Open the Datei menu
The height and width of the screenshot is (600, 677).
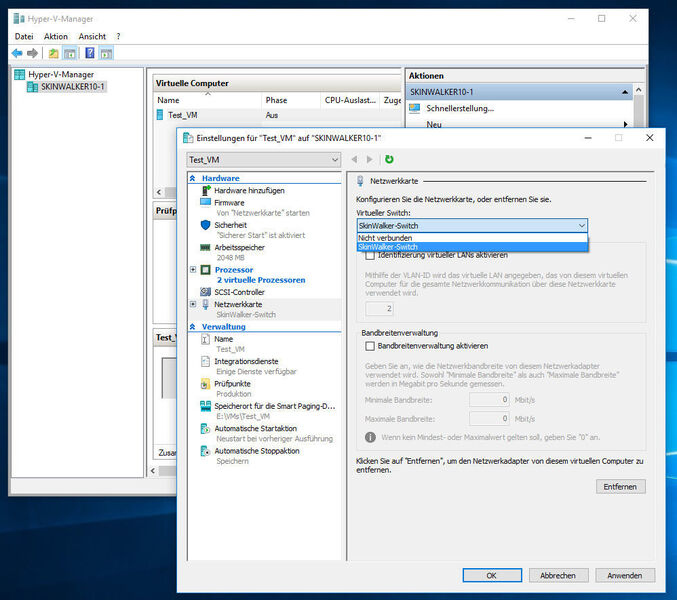[24, 37]
